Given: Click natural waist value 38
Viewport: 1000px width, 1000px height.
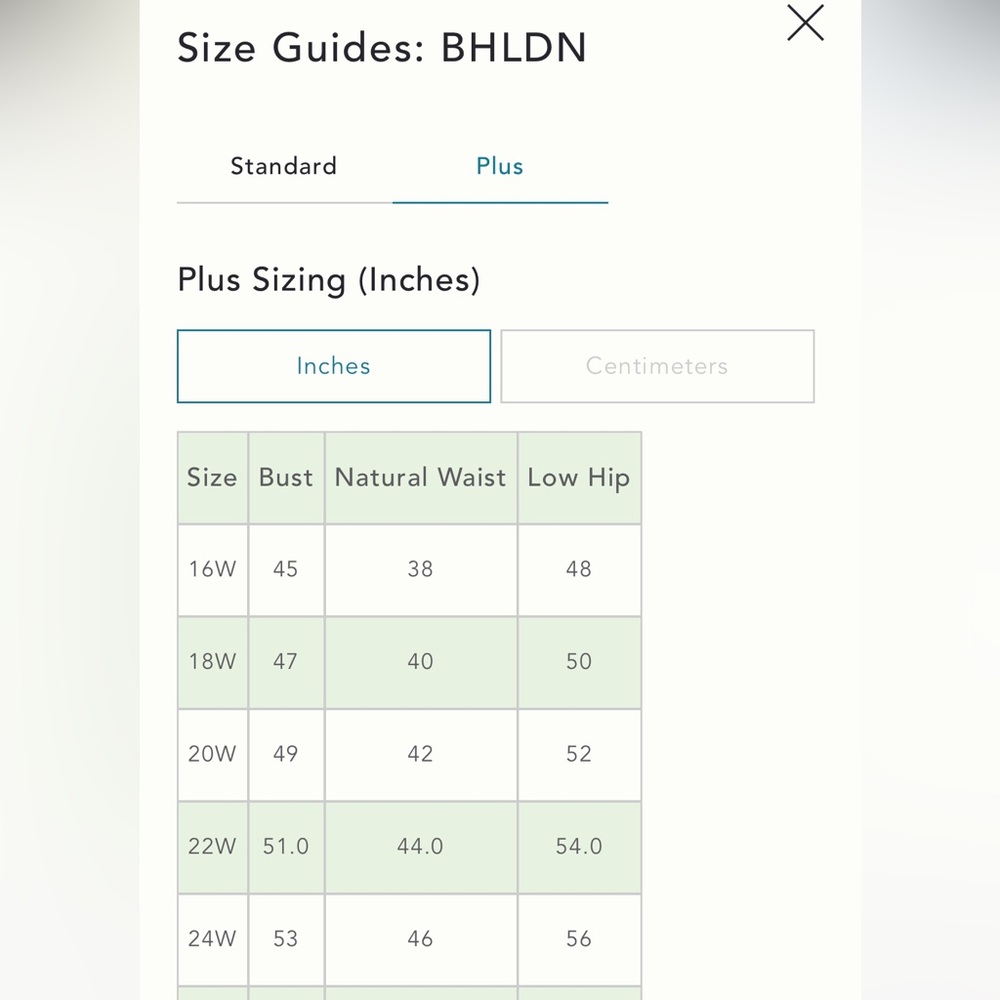Looking at the screenshot, I should click(421, 570).
